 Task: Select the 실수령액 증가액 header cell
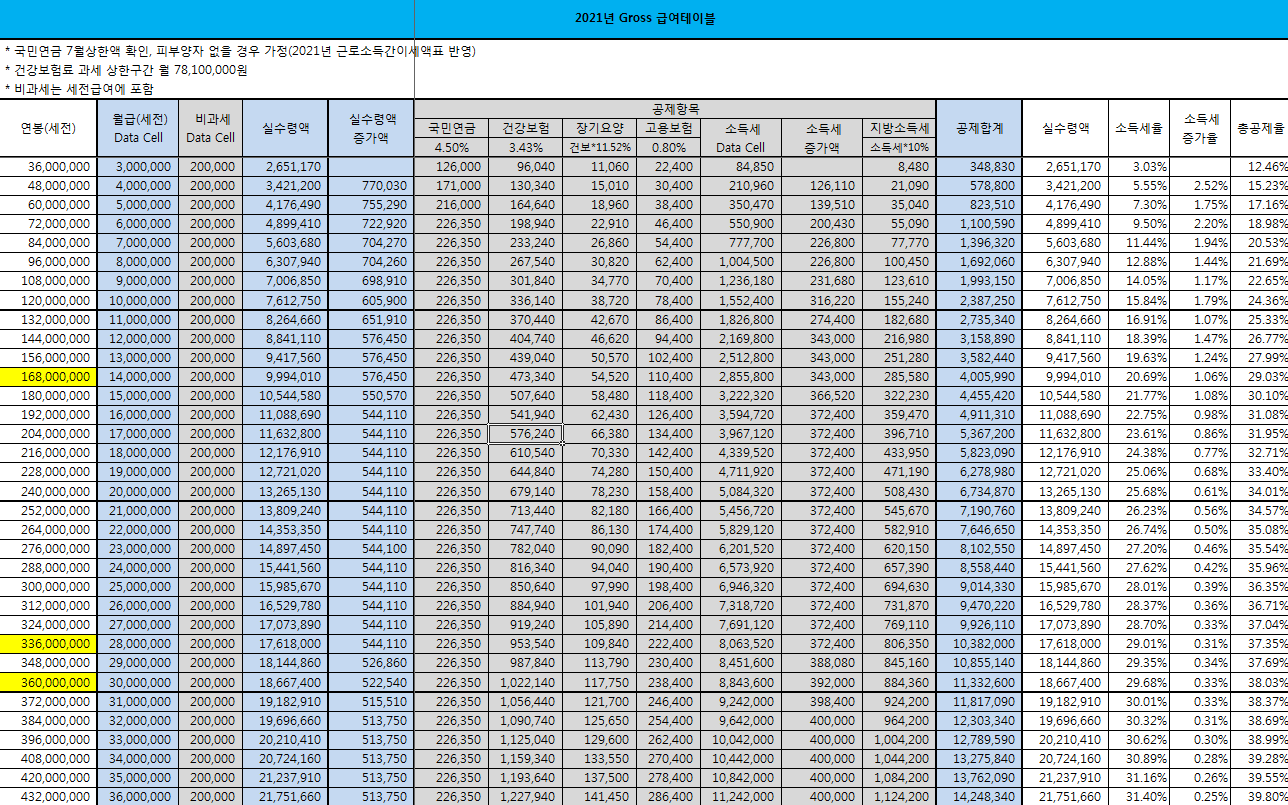372,128
